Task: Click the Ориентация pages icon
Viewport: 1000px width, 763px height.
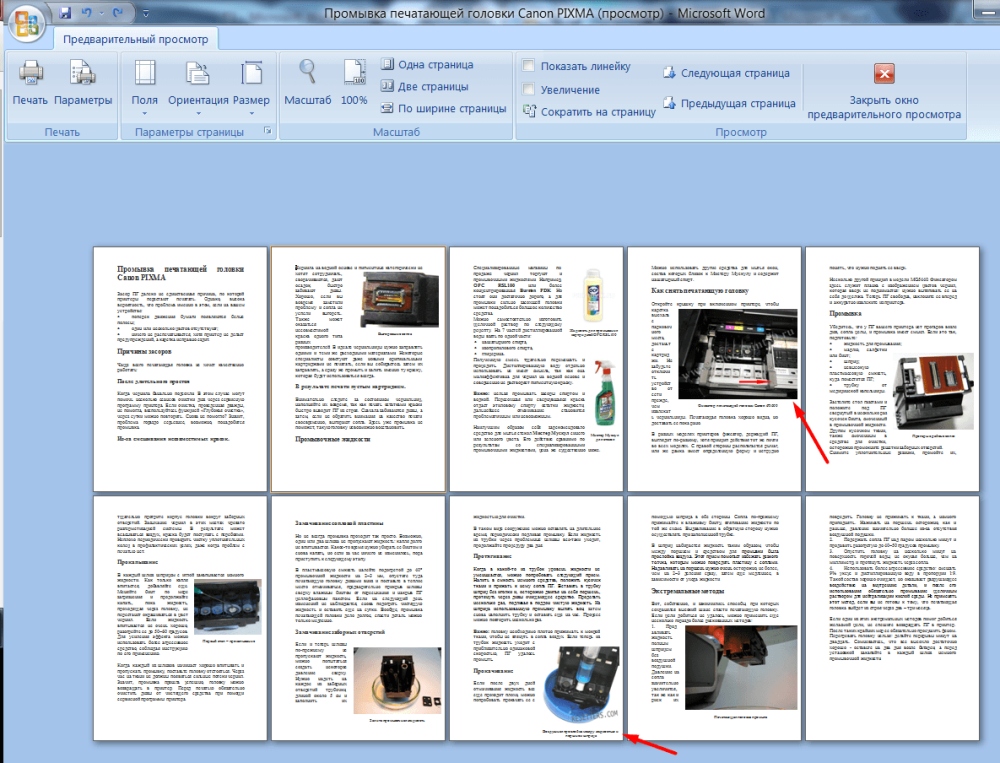Action: click(198, 73)
